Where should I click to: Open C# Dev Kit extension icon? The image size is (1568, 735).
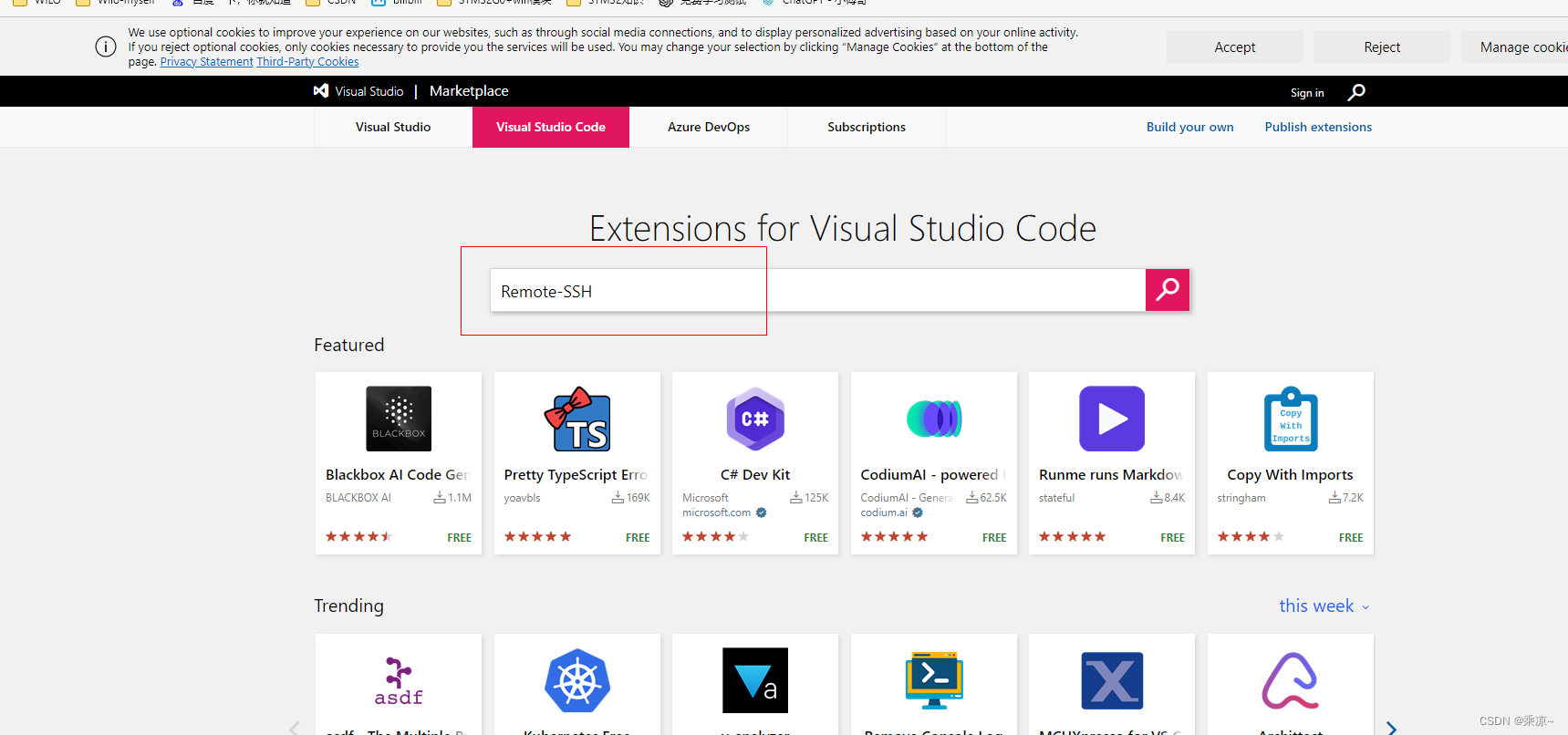pos(755,419)
